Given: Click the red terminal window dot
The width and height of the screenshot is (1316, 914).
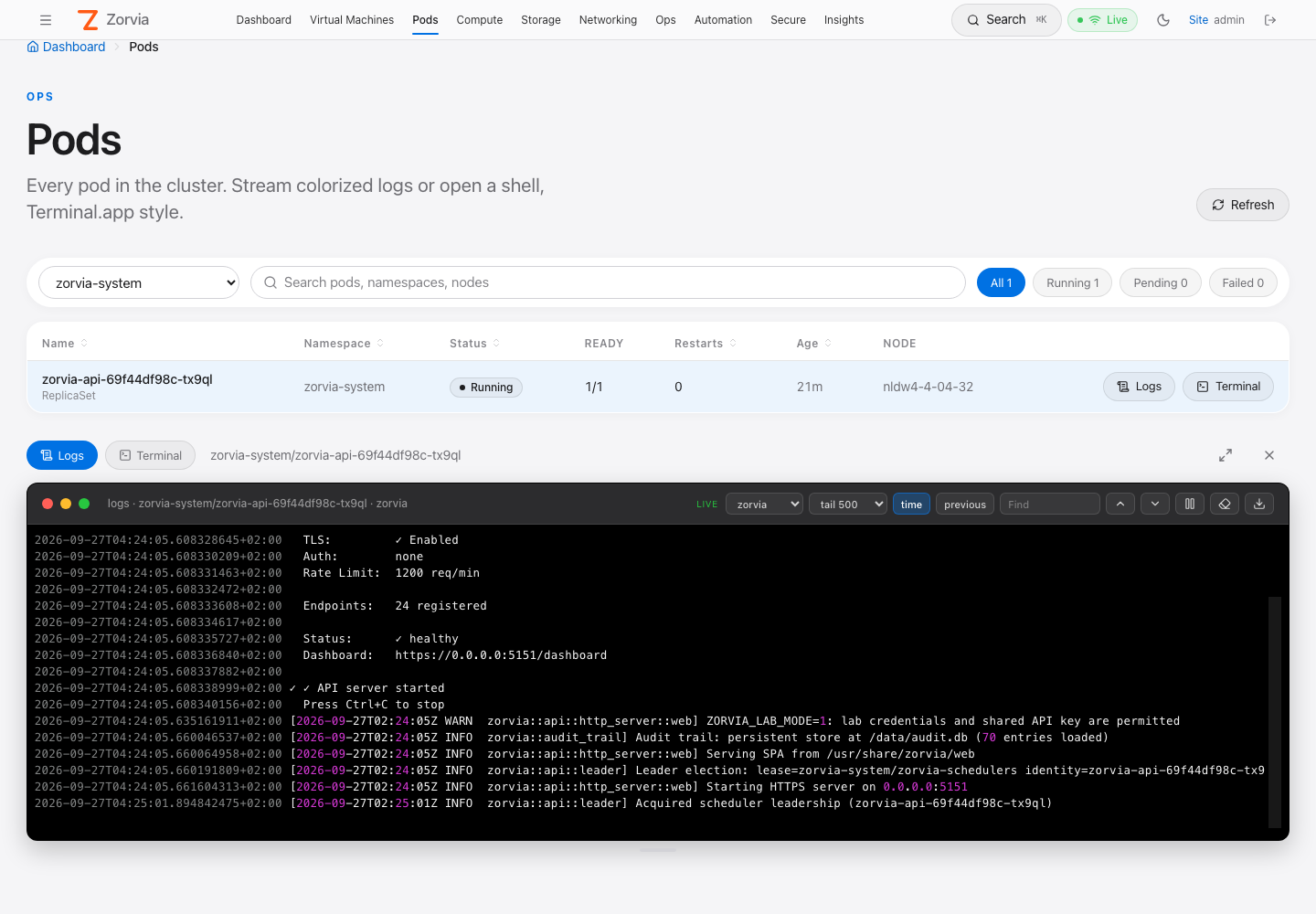Looking at the screenshot, I should [48, 504].
